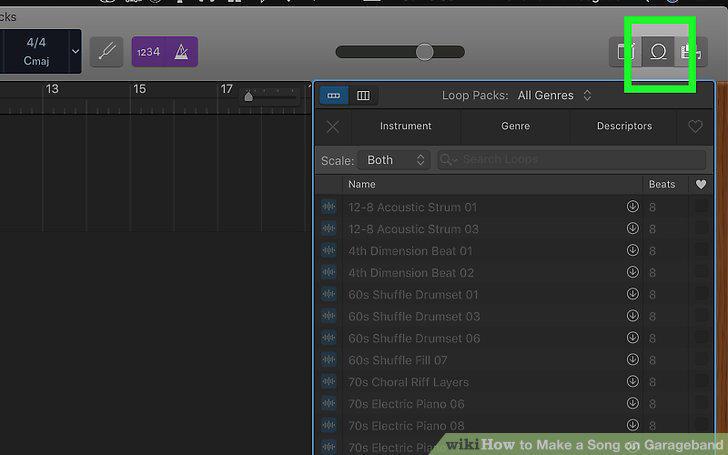This screenshot has height=455, width=728.
Task: Select loop 70s Electric Piano 08
Action: click(406, 425)
